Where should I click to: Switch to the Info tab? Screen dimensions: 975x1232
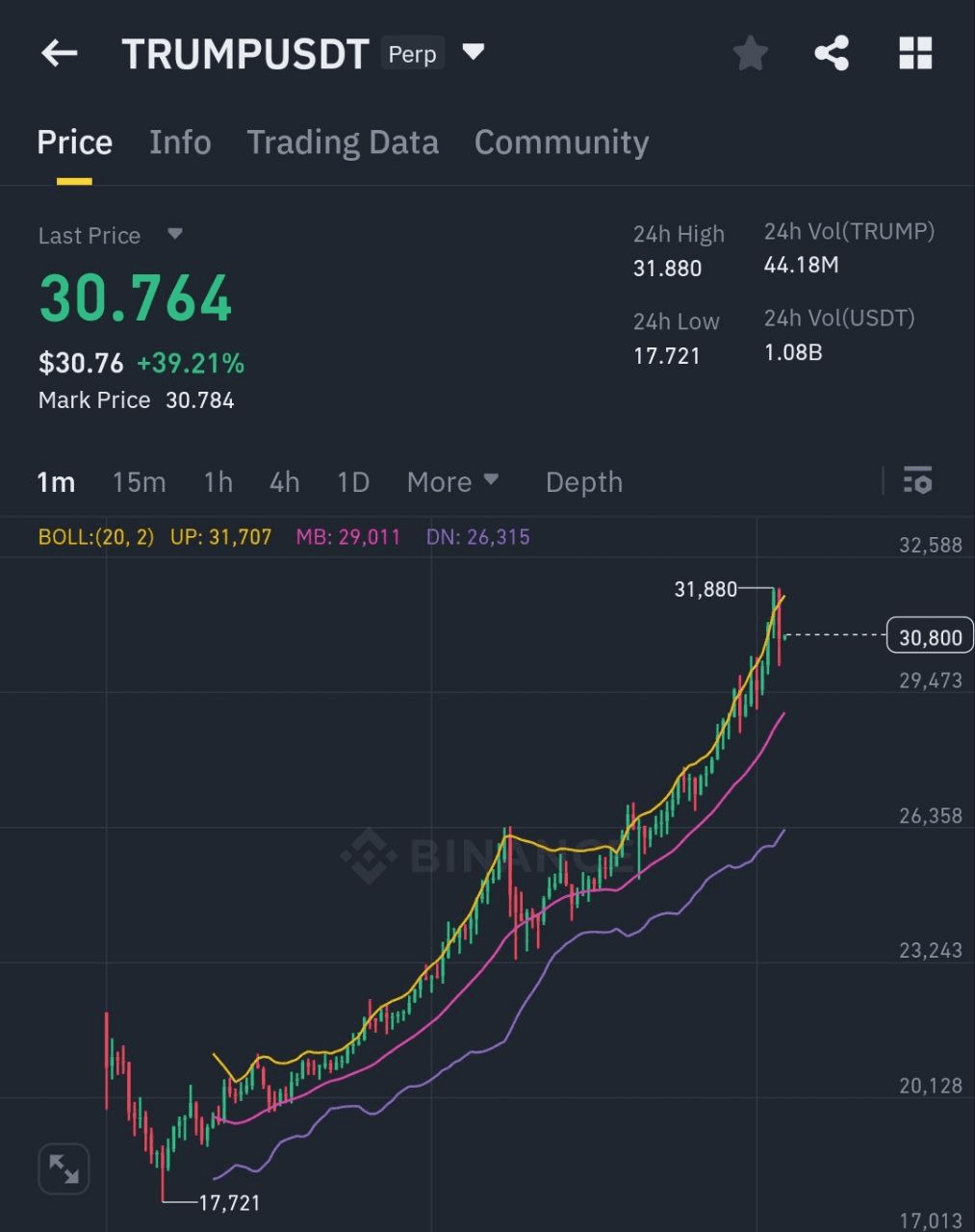point(180,142)
